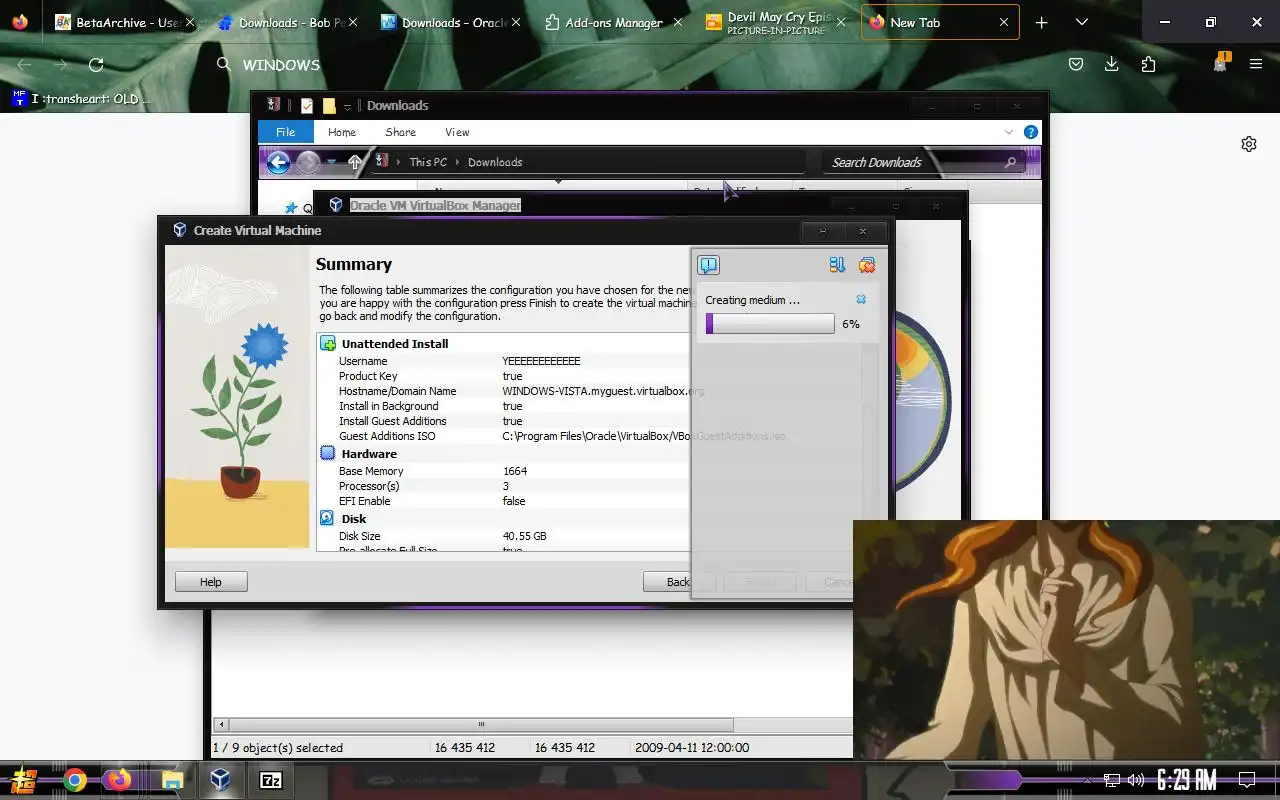Image resolution: width=1280 pixels, height=800 pixels.
Task: Open the Firefox extensions puzzle icon
Action: pos(1148,64)
